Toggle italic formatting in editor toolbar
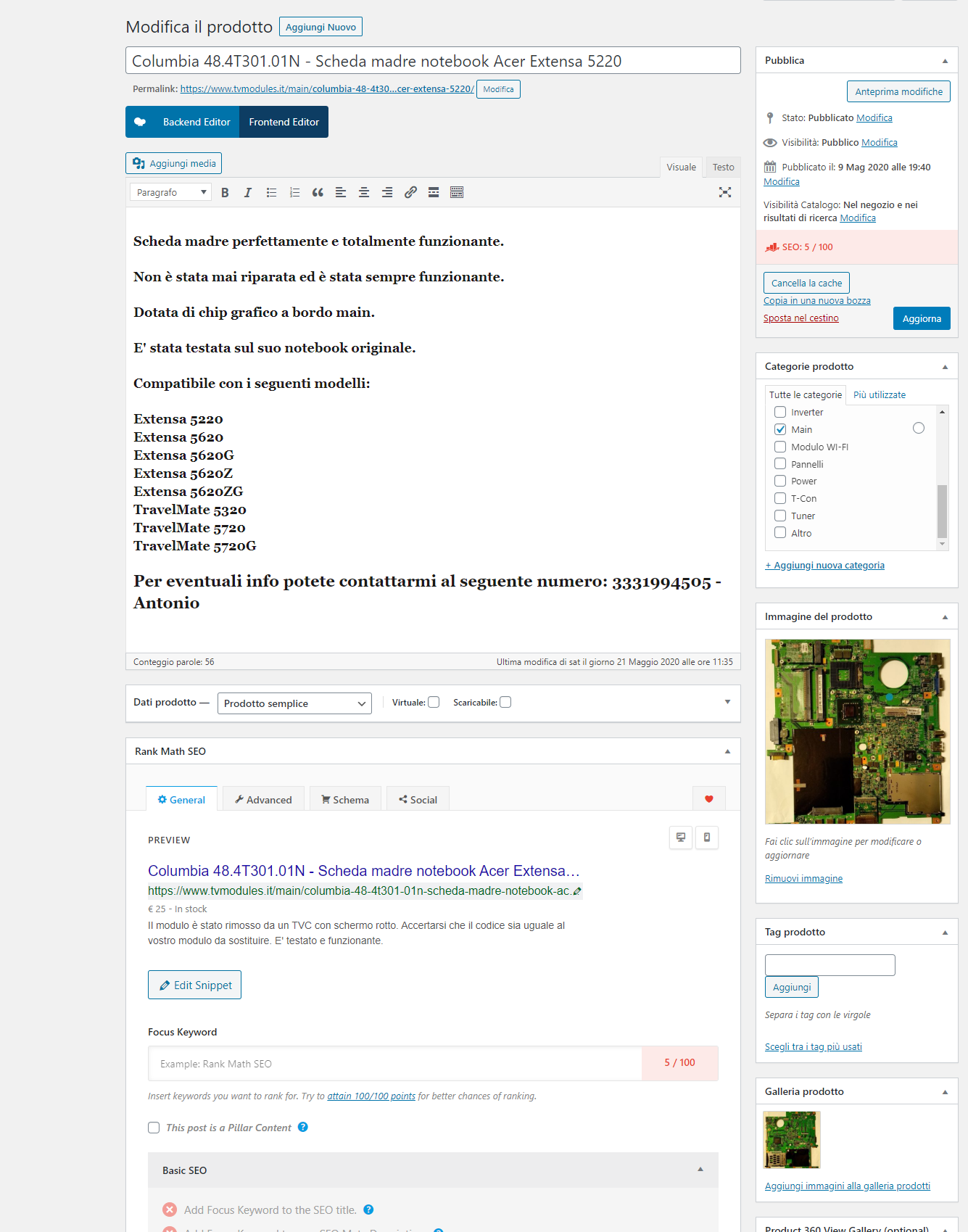The image size is (968, 1232). (x=248, y=192)
